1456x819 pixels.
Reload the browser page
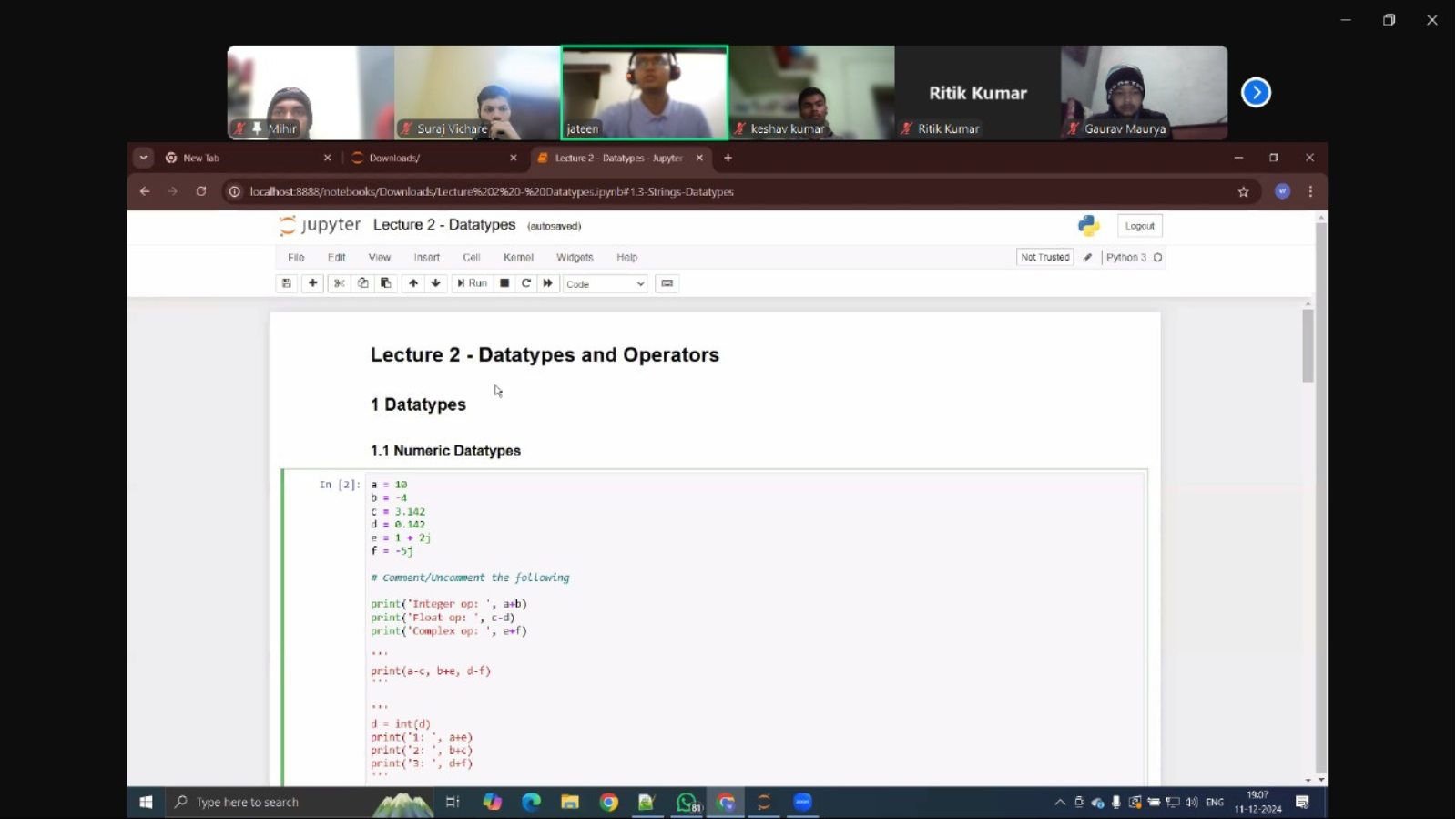pyautogui.click(x=201, y=191)
